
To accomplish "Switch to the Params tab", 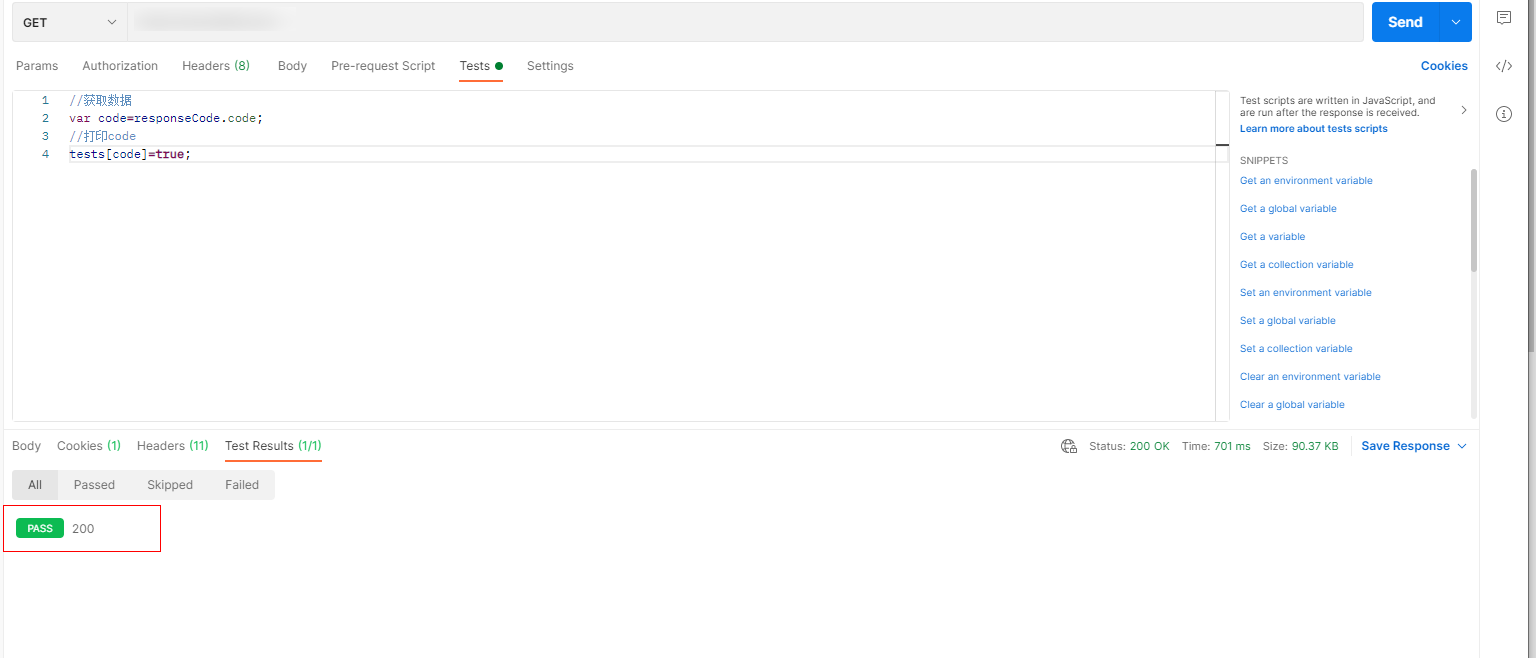I will tap(37, 66).
